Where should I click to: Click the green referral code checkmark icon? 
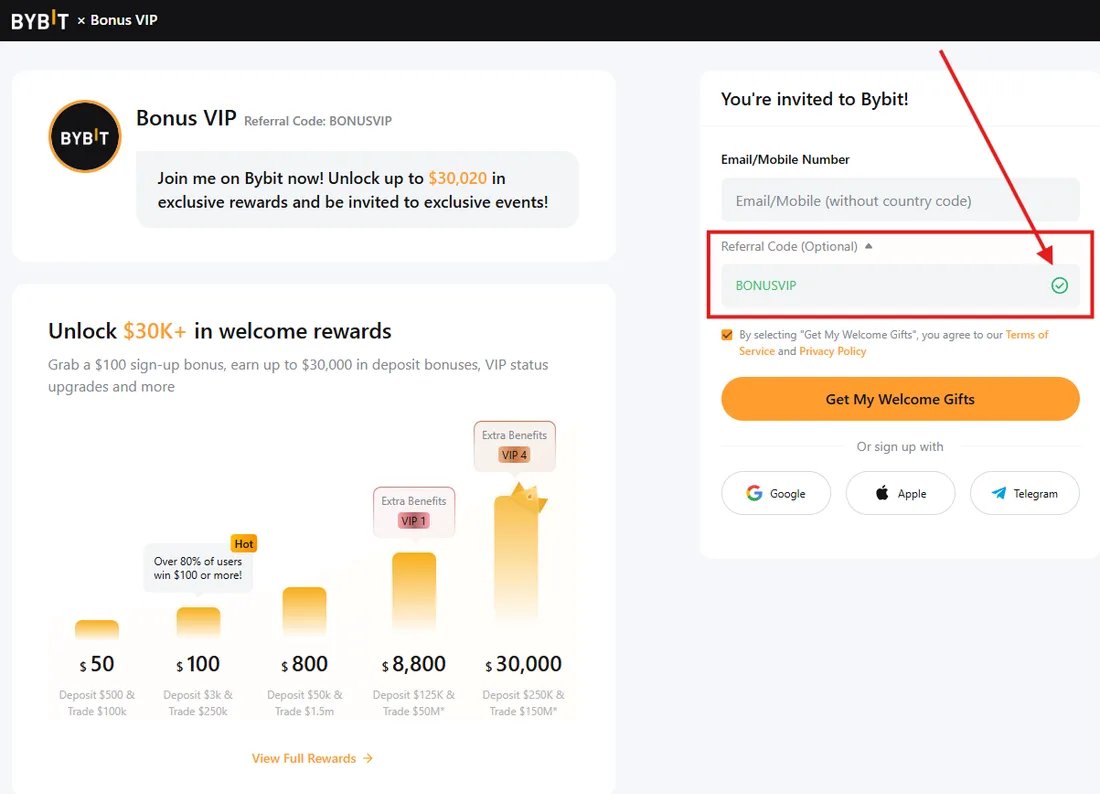[1059, 285]
